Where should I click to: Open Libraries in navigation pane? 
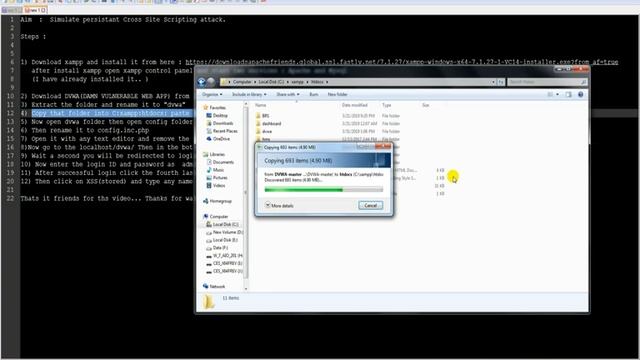214,154
